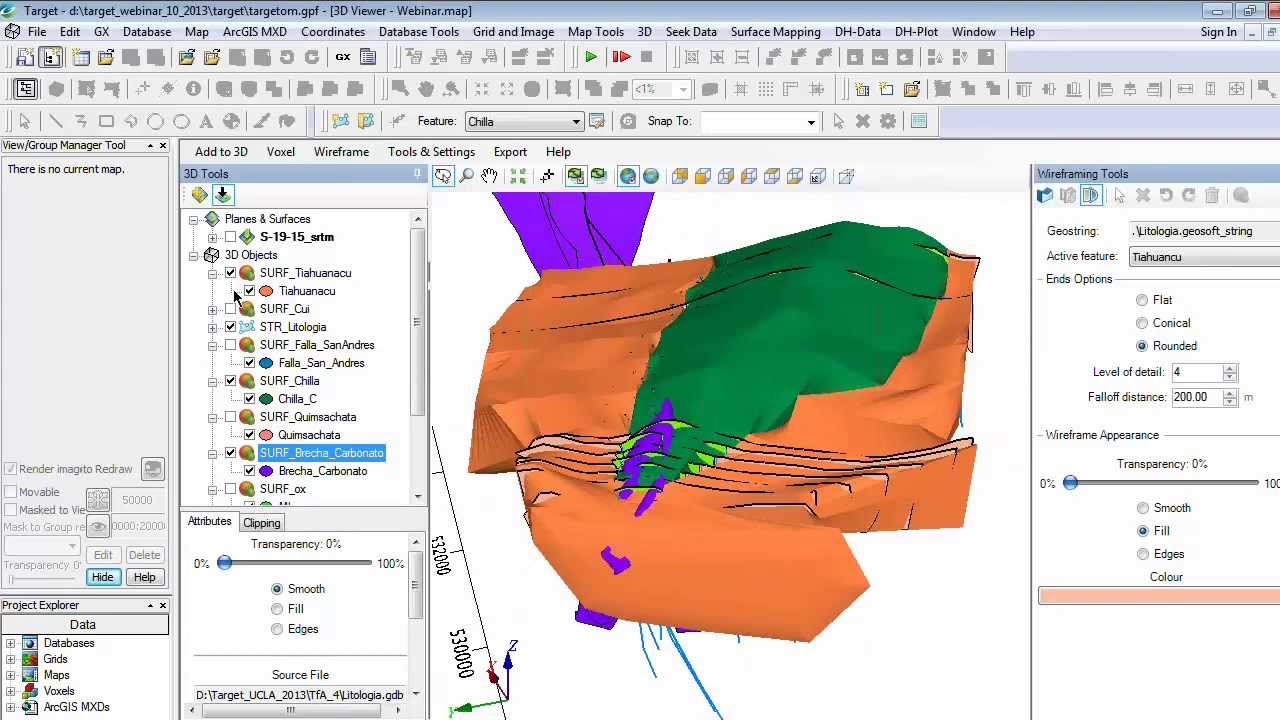Click the Hide button in View/Group Manager
Viewport: 1280px width, 720px height.
click(x=102, y=577)
